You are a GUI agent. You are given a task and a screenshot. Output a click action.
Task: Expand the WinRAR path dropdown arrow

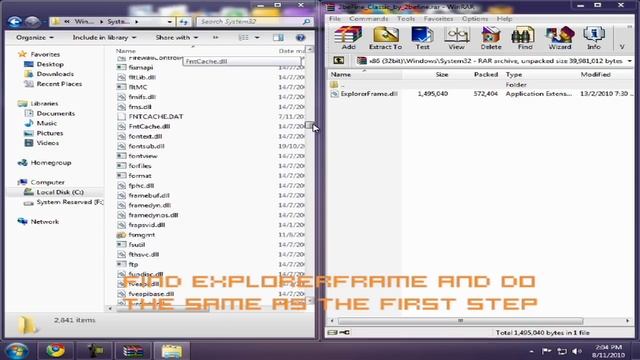coord(629,61)
